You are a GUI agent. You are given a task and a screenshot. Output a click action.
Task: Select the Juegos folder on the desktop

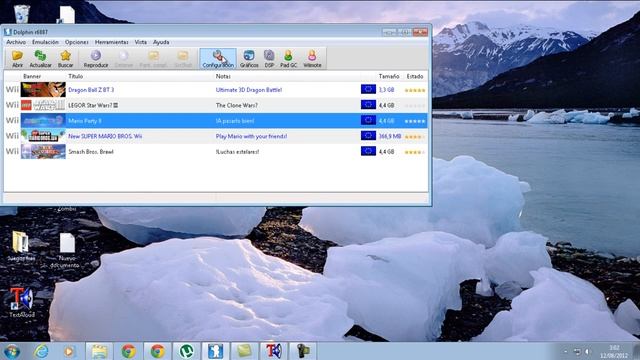coord(20,246)
